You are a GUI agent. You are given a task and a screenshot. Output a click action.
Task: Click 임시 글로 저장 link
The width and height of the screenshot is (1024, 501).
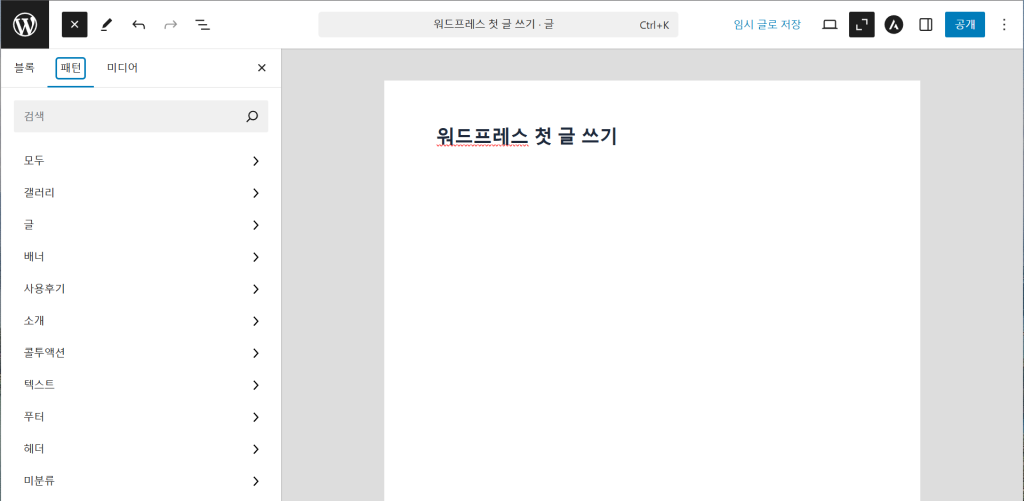point(767,25)
